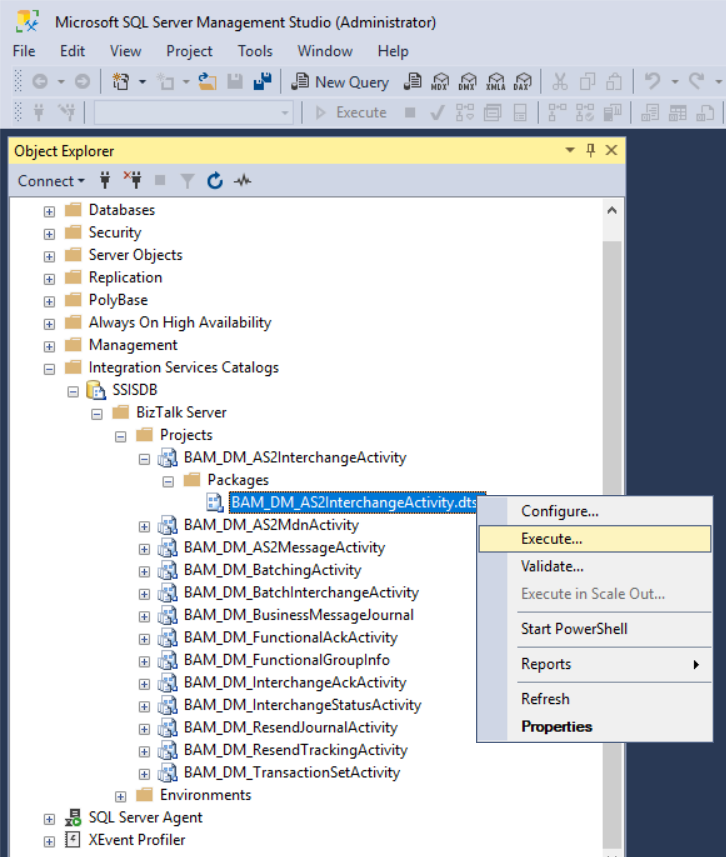Open a DAX query via toolbar icon
Viewport: 726px width, 857px height.
523,82
